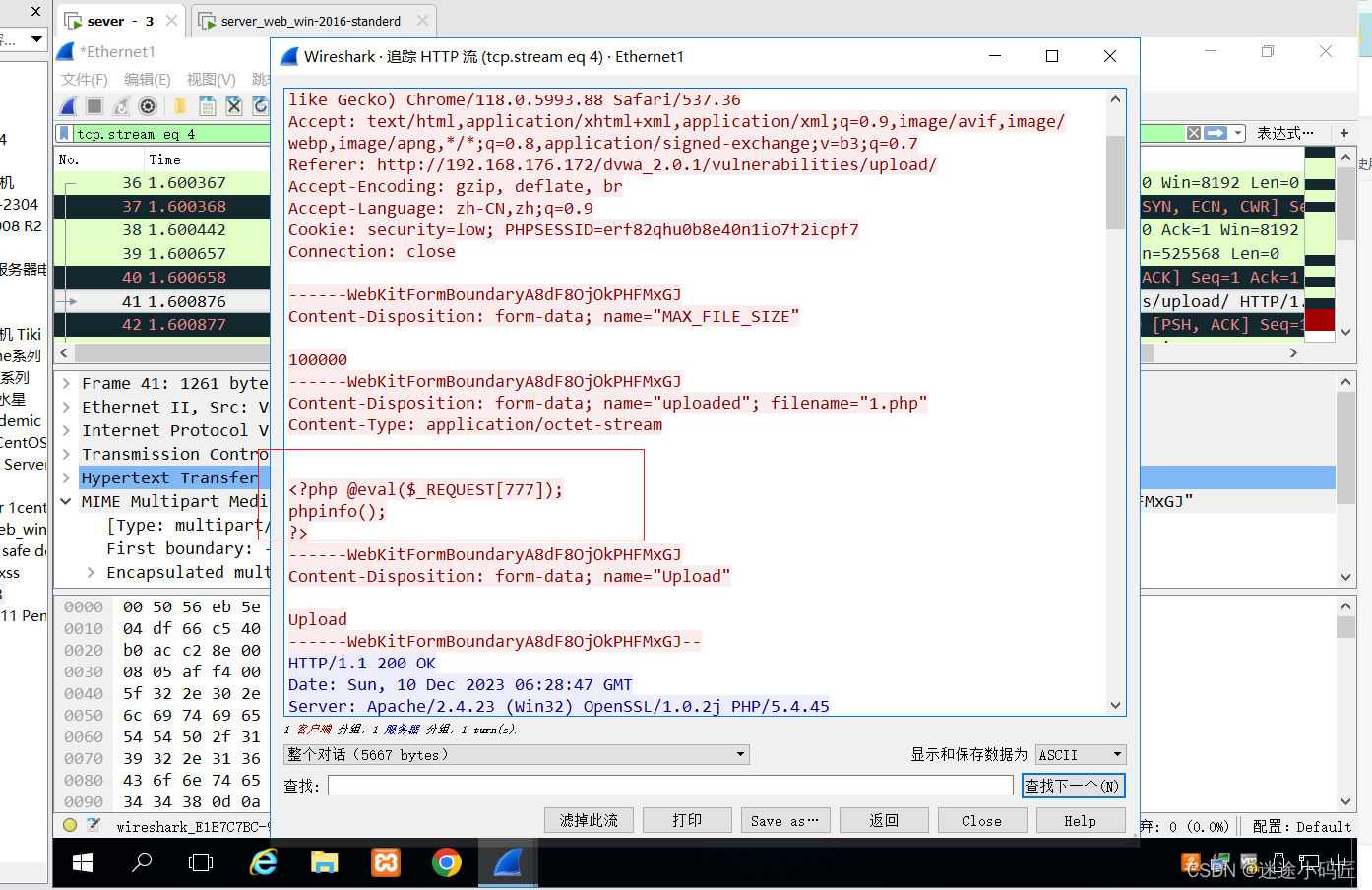The image size is (1372, 890).
Task: Click the stream content vertical scrollbar thumb
Action: click(x=1115, y=182)
